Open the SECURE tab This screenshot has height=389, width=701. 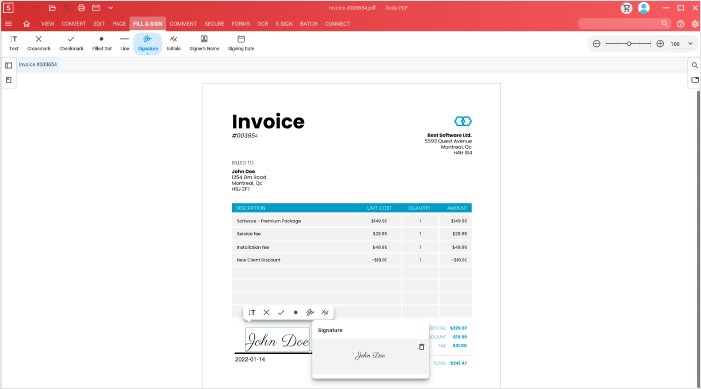pos(214,24)
